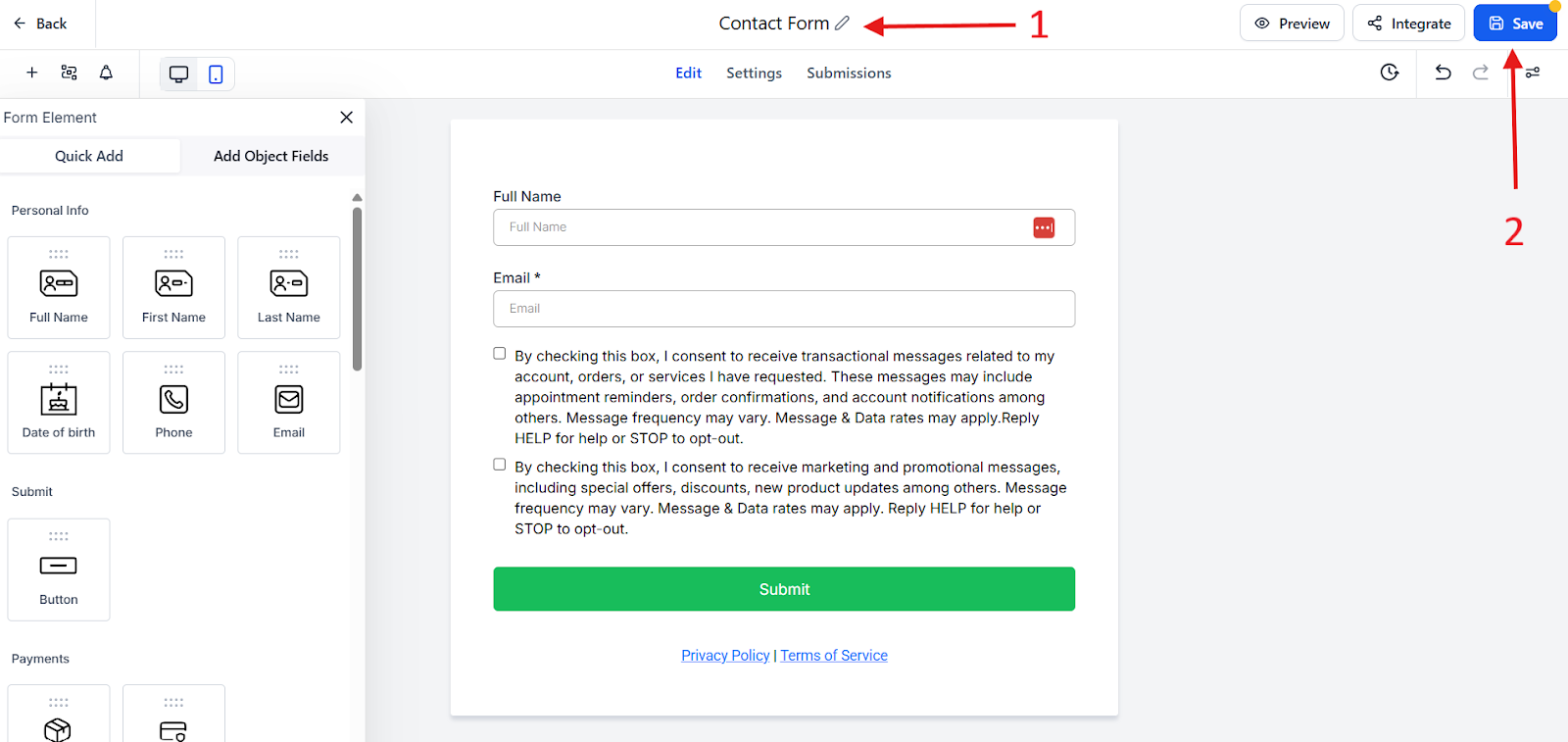Switch to mobile preview mode
Viewport: 1568px width, 742px height.
point(215,74)
